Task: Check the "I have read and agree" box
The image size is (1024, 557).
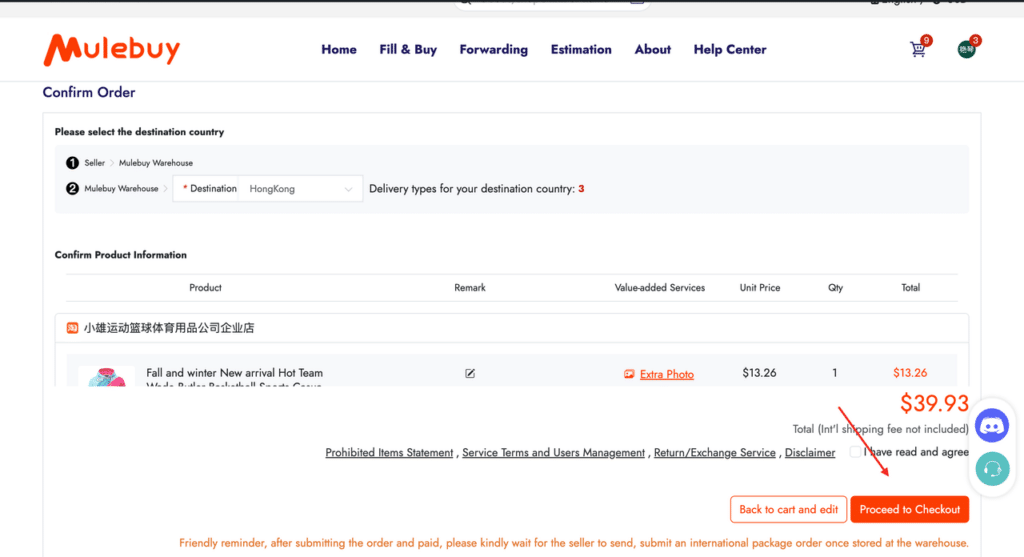Action: pyautogui.click(x=855, y=452)
